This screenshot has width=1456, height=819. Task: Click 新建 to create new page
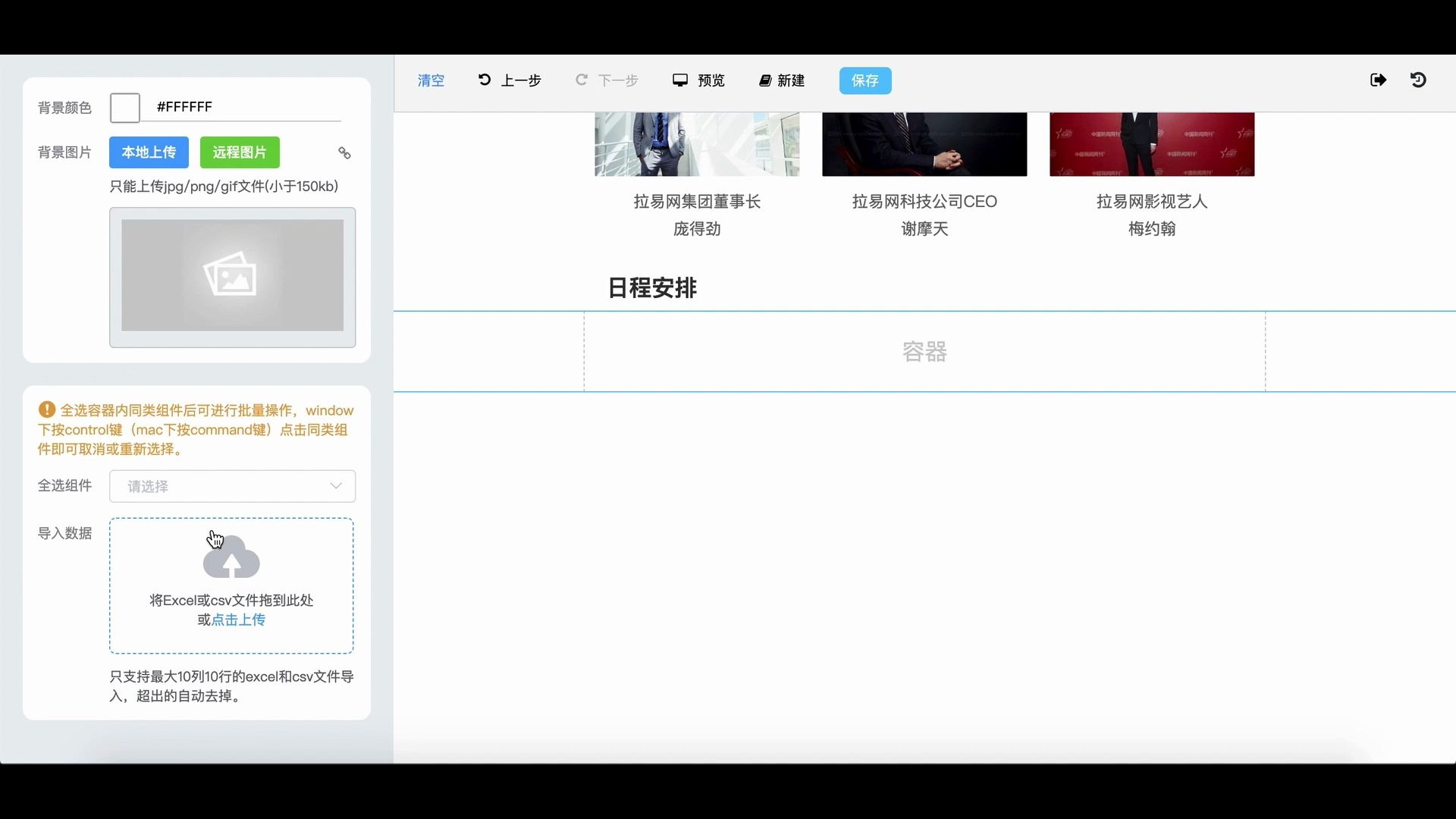click(782, 80)
